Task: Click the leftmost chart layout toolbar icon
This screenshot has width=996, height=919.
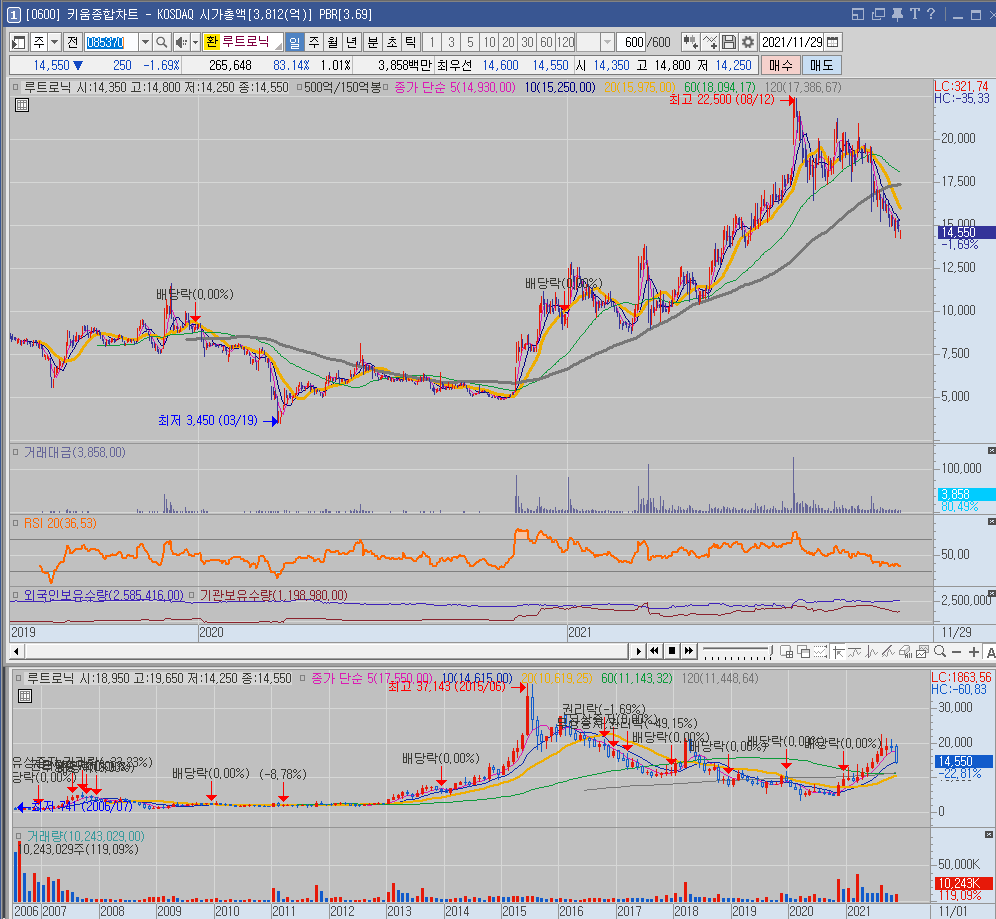Action: (x=18, y=42)
